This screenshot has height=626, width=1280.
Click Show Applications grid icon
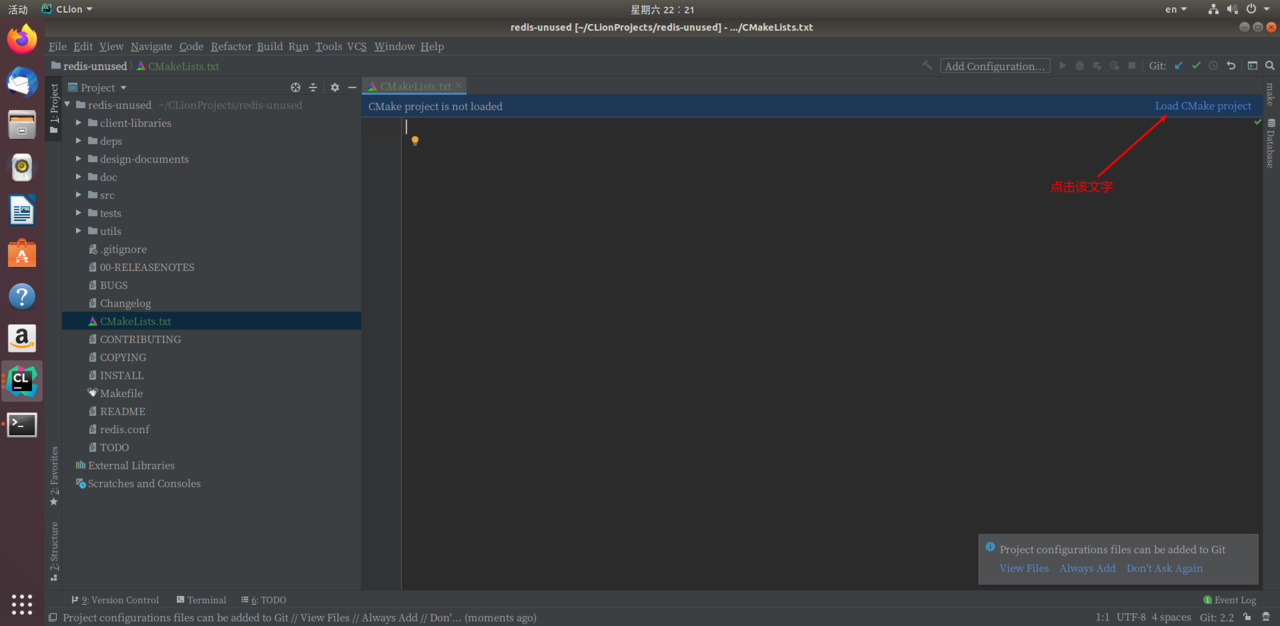(22, 604)
